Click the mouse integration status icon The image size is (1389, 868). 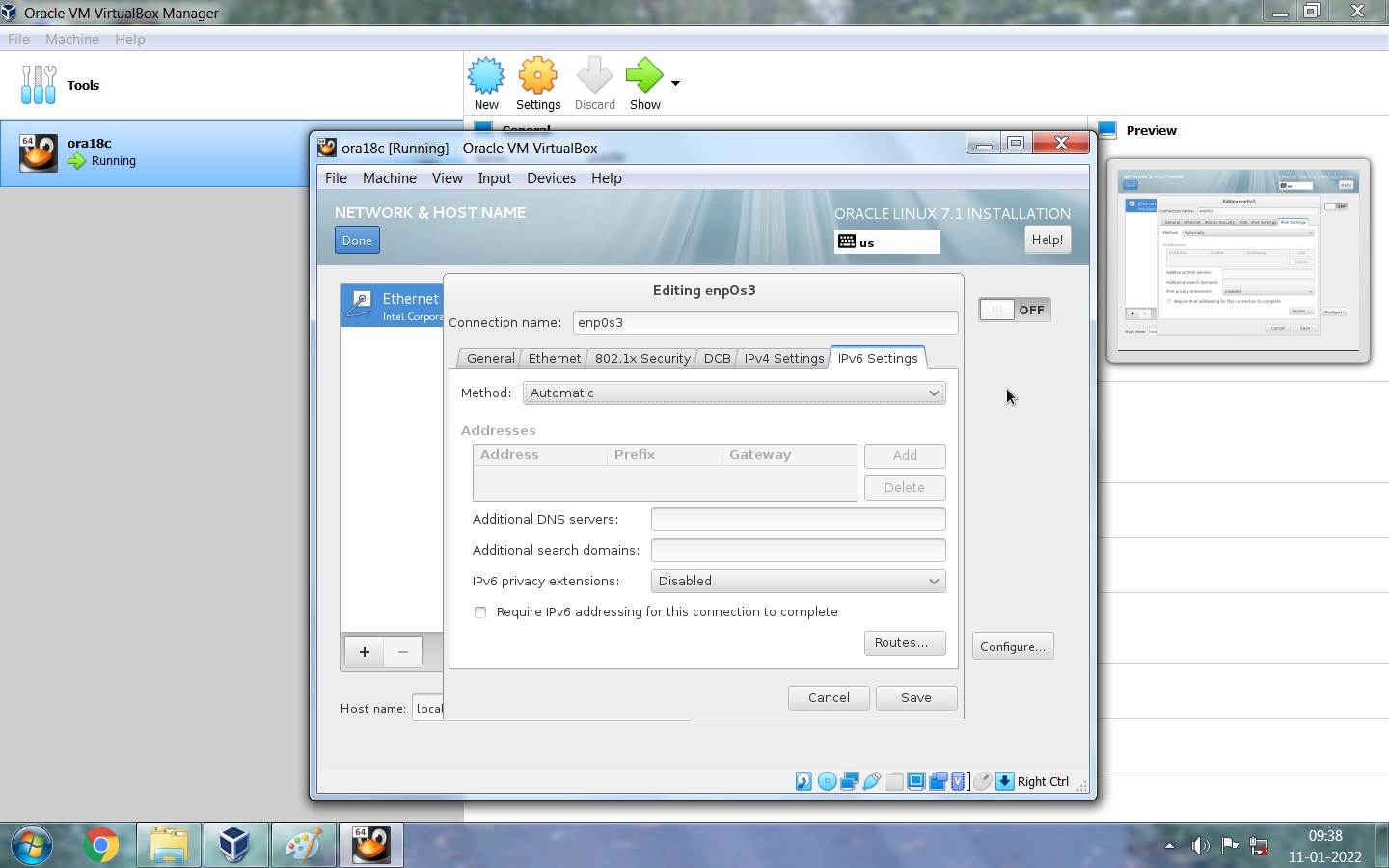pos(983,781)
